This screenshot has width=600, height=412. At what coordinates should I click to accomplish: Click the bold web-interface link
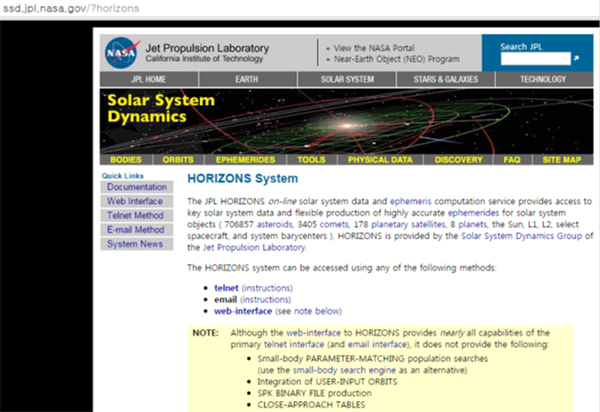(x=243, y=311)
